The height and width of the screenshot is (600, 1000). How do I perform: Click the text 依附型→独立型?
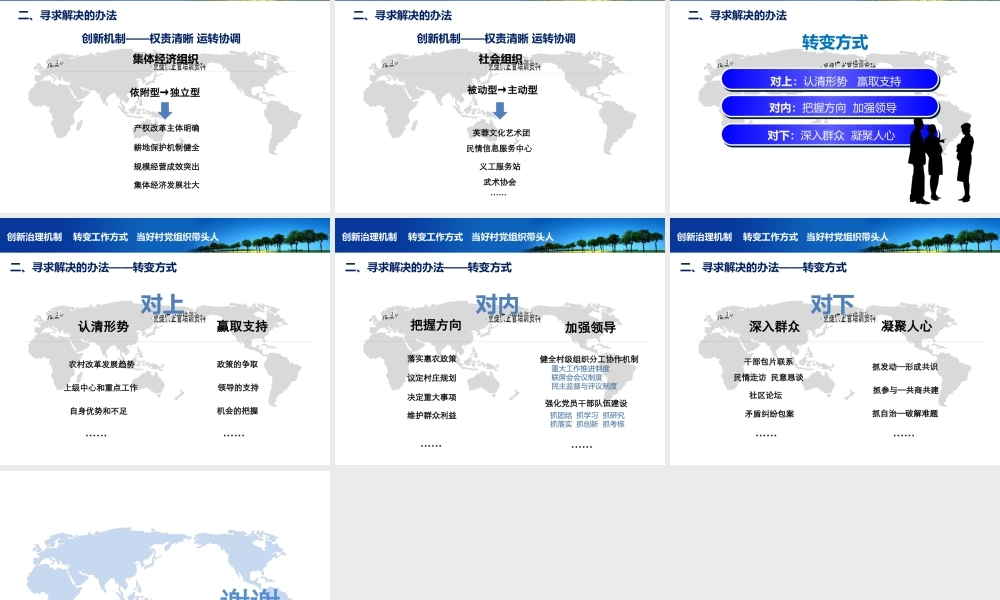pyautogui.click(x=165, y=92)
